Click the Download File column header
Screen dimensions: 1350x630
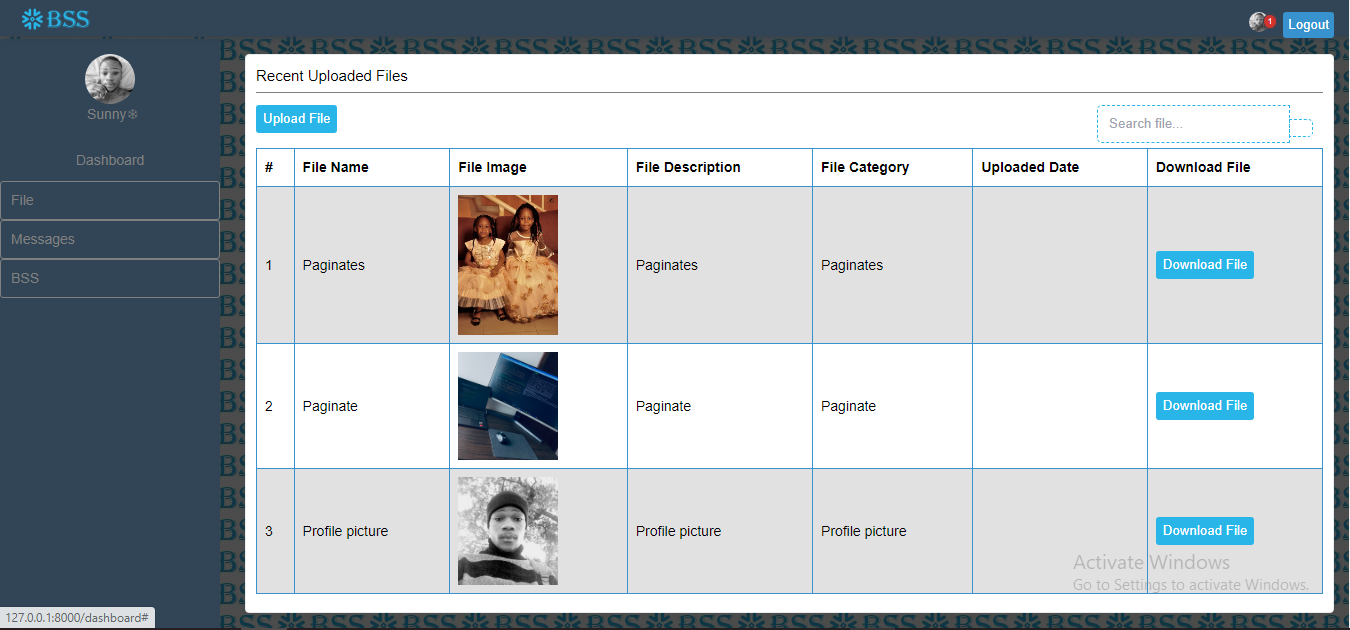(1235, 167)
